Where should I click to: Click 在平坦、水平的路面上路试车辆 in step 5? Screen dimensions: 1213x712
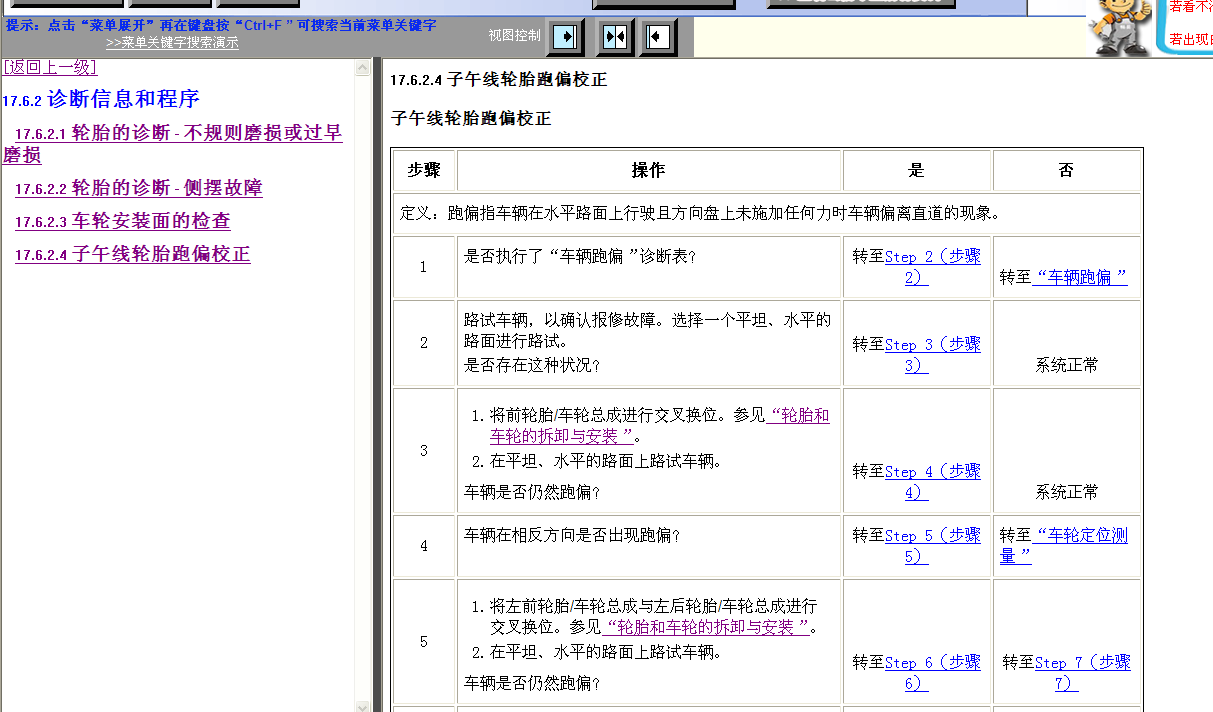click(x=606, y=653)
